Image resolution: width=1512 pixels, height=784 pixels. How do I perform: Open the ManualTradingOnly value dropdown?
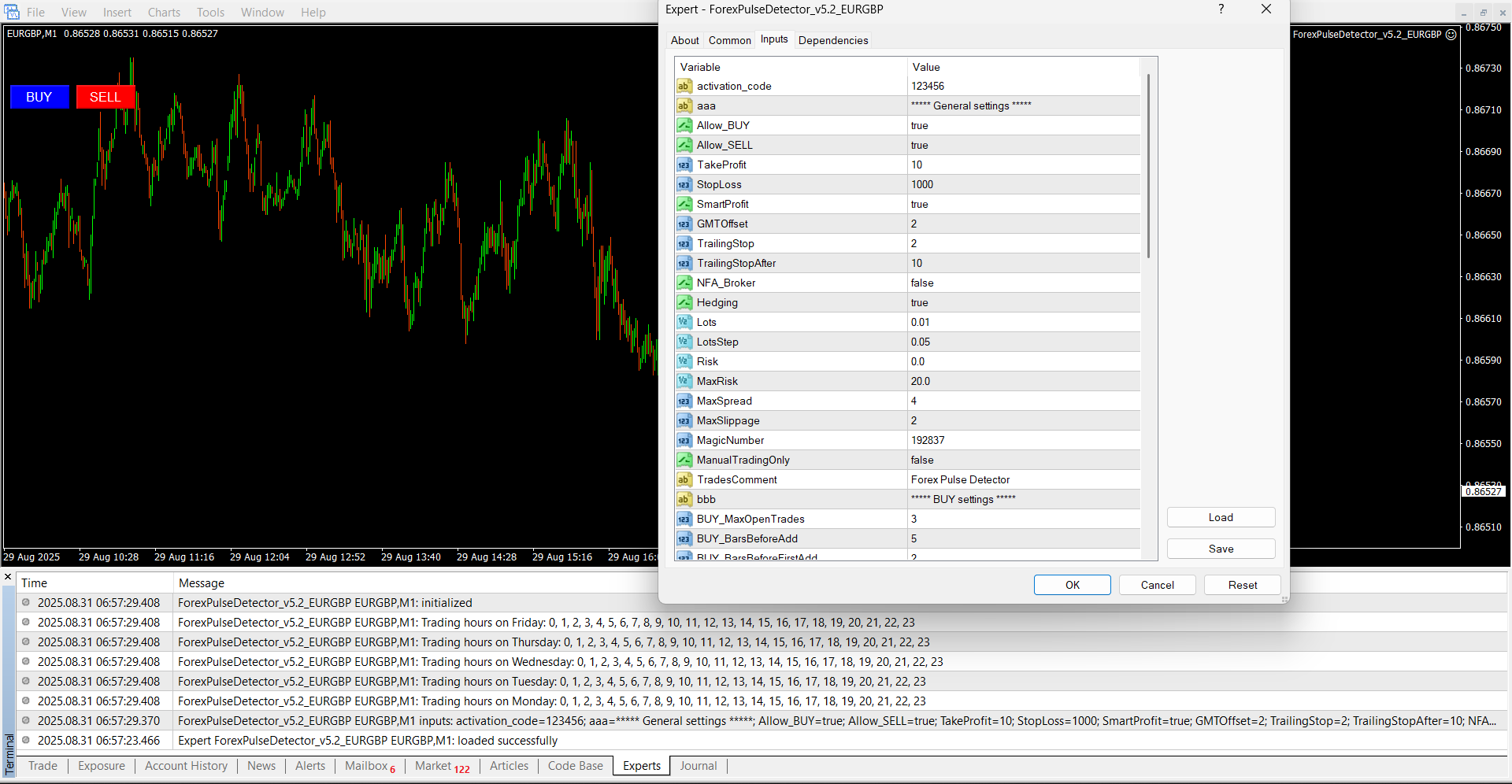click(1024, 460)
